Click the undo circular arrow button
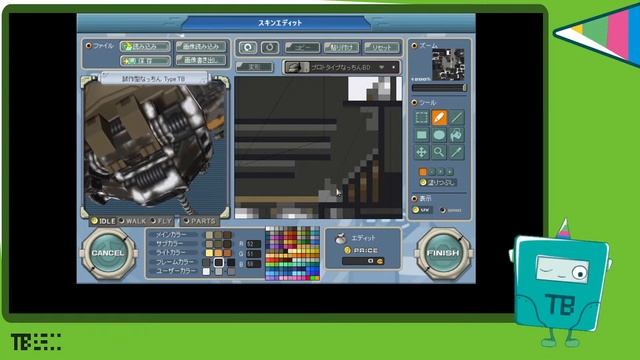Screen dimensions: 640x360 tap(248, 48)
